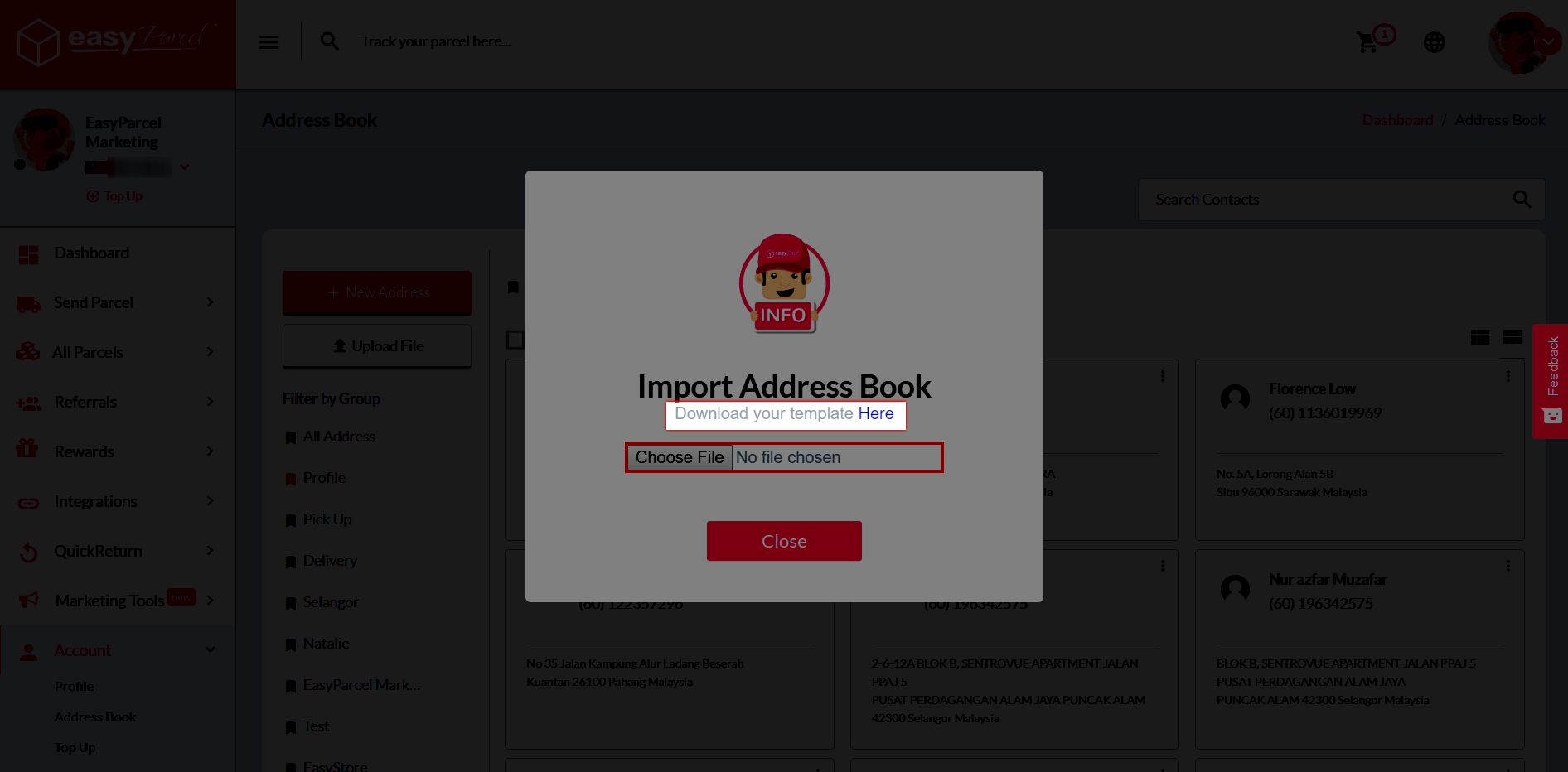Click the QuickReturn arrow icon

point(28,552)
